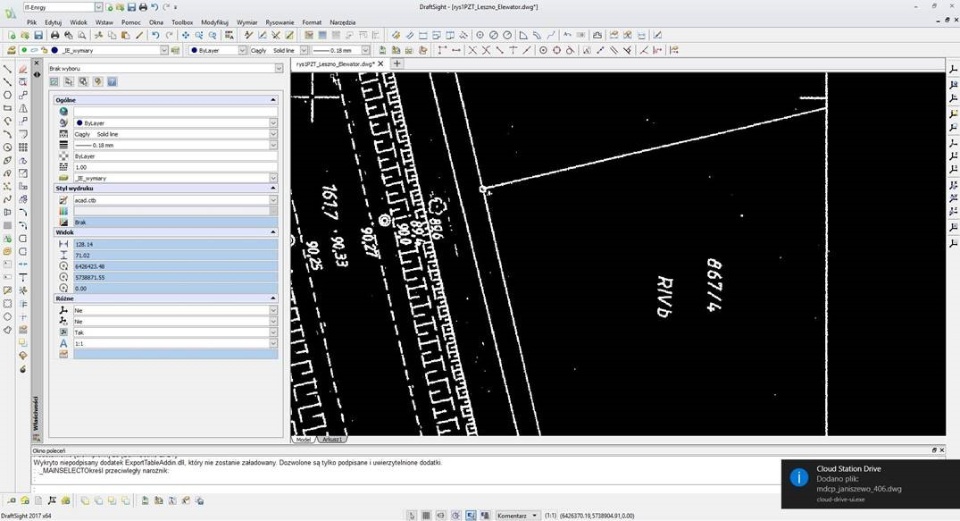Open the toolbar line style Solid line dropdown
Image resolution: width=960 pixels, height=521 pixels.
coord(304,50)
